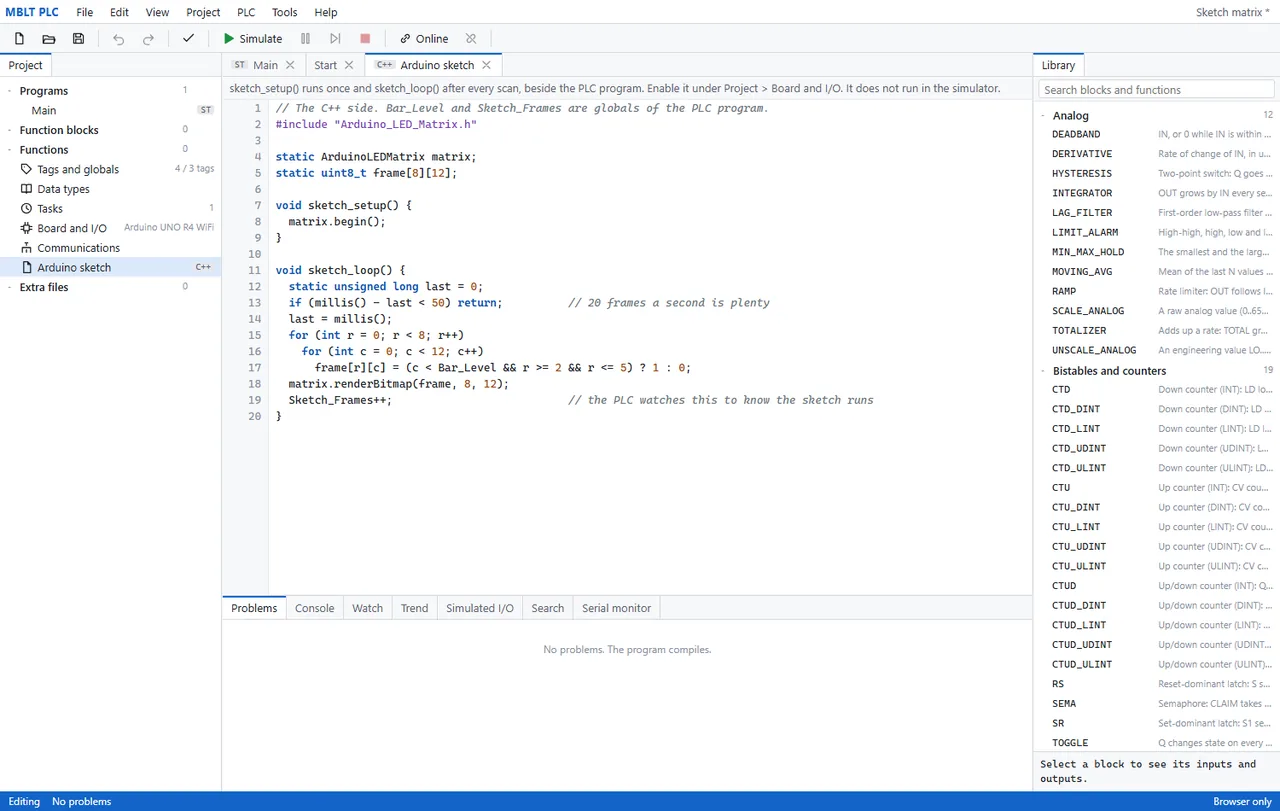Close the Arduino sketch editor tab
The image size is (1280, 811).
point(486,65)
